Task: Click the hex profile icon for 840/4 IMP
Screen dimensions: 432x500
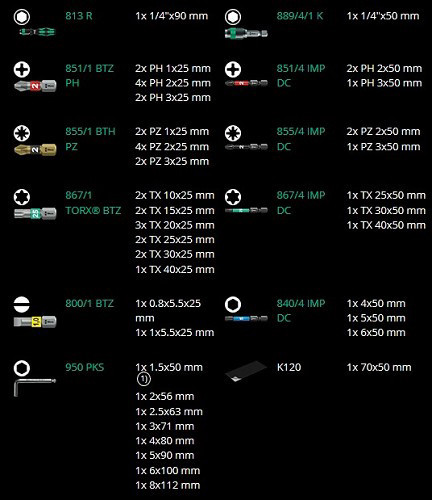Action: point(233,304)
